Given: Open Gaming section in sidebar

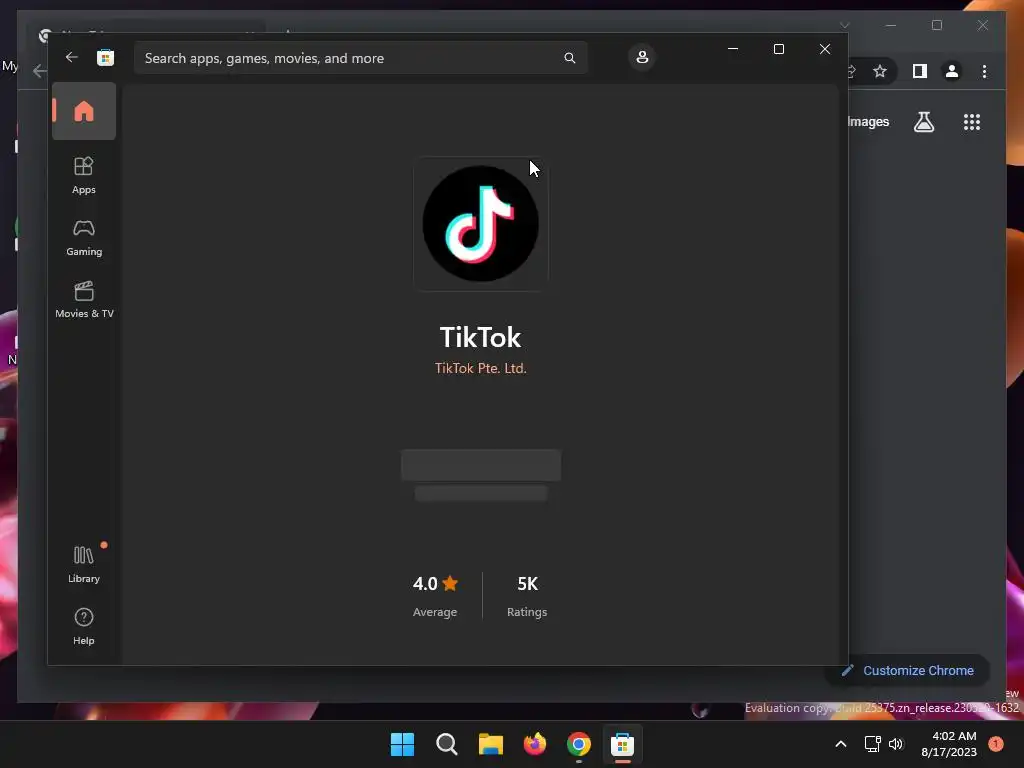Looking at the screenshot, I should tap(84, 237).
